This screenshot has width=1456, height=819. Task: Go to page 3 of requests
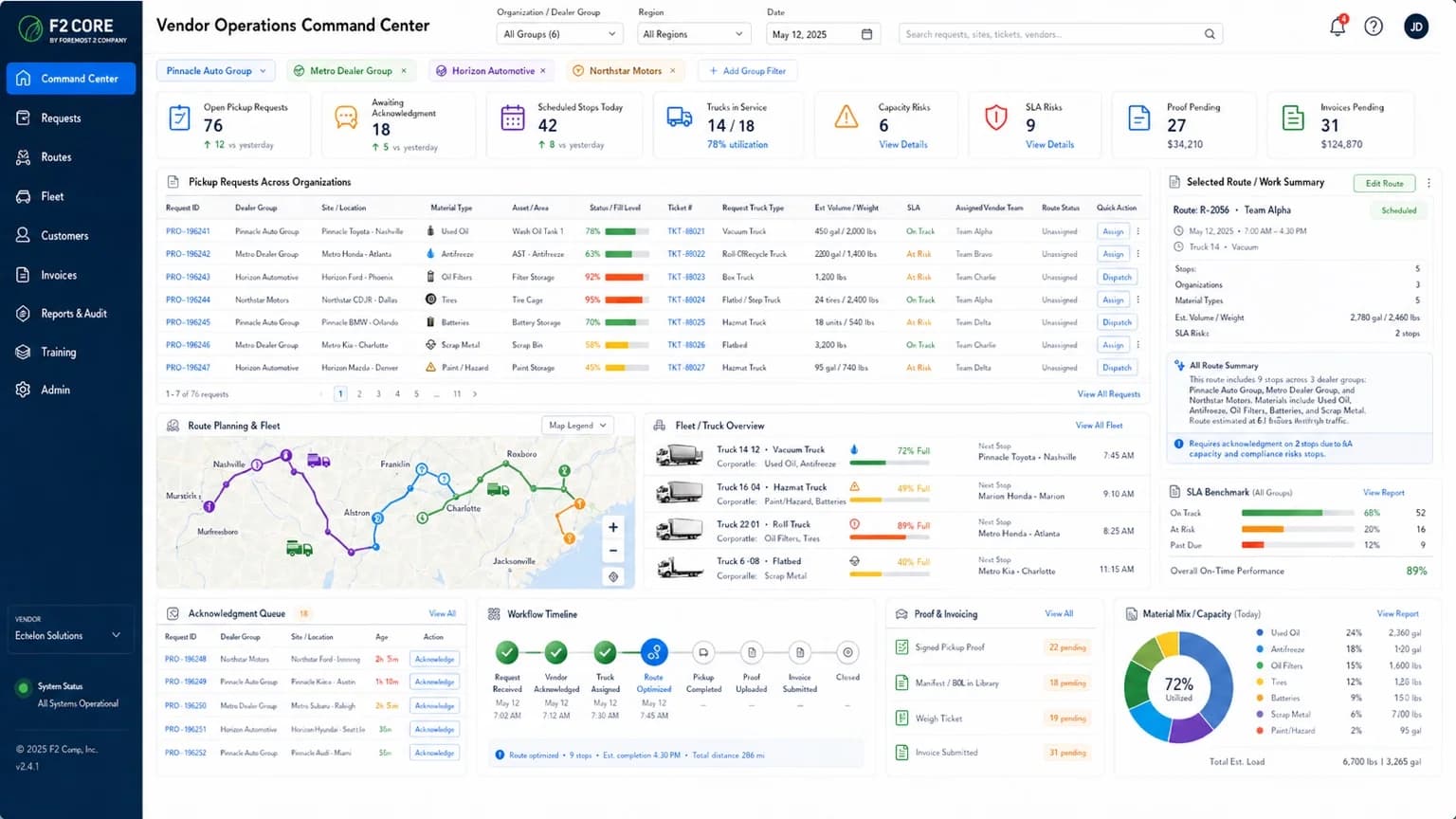click(378, 394)
